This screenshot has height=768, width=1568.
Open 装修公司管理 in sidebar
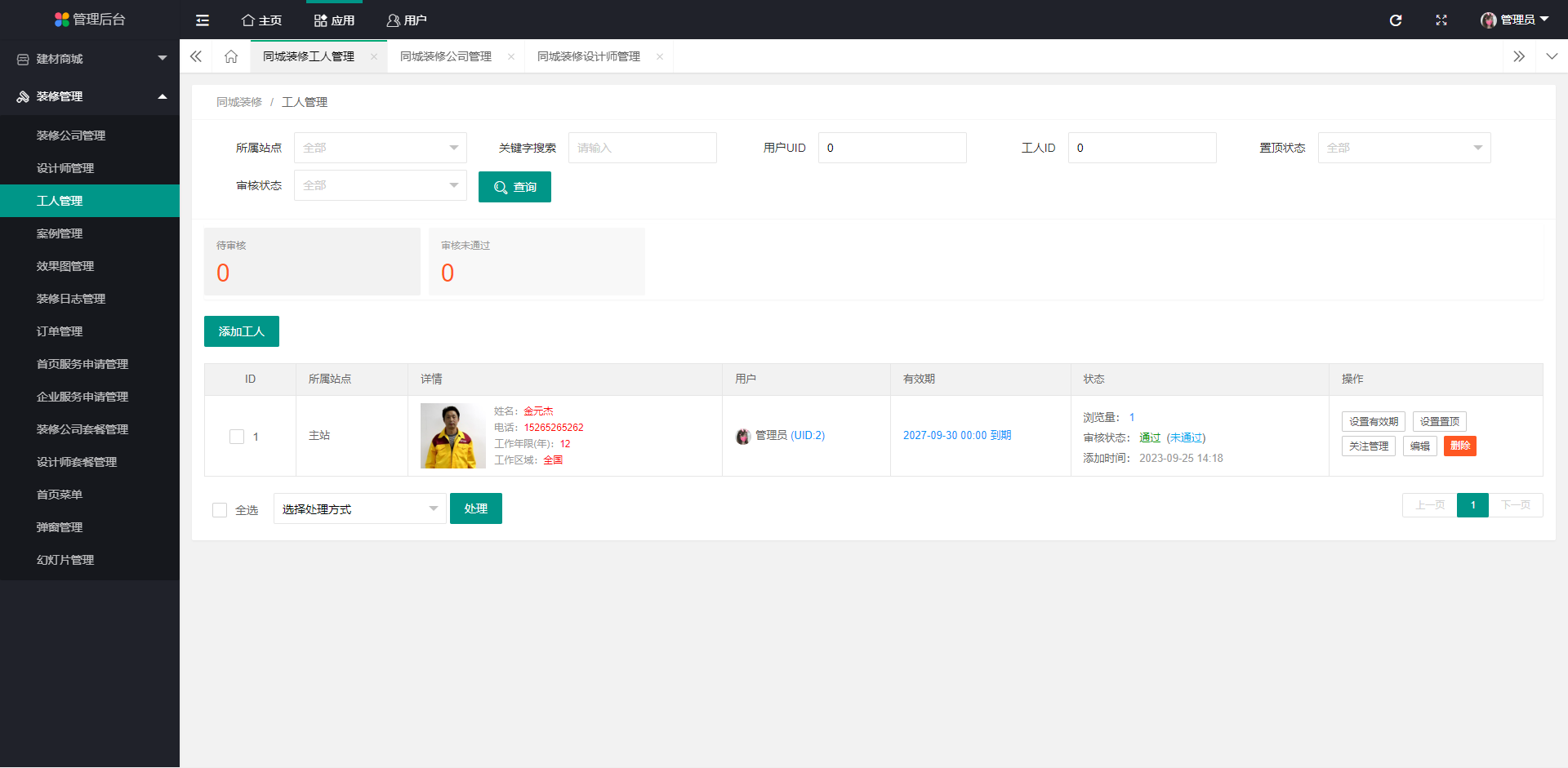[x=90, y=135]
